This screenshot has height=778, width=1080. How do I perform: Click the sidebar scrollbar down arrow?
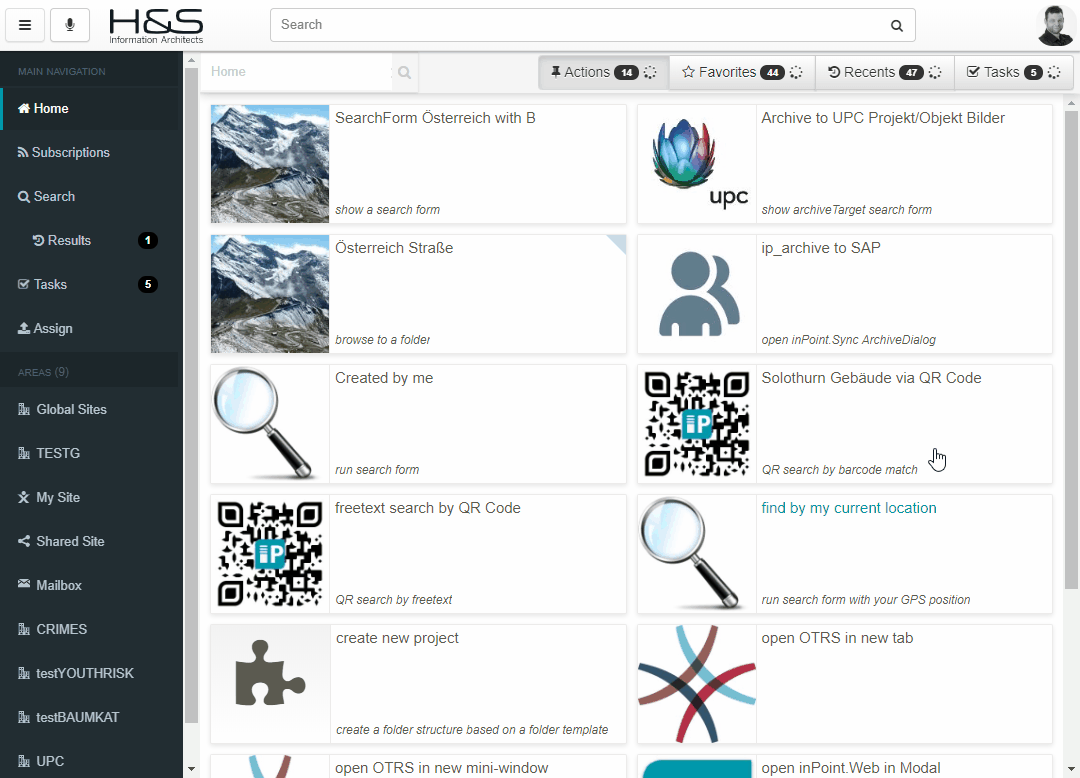tap(192, 768)
